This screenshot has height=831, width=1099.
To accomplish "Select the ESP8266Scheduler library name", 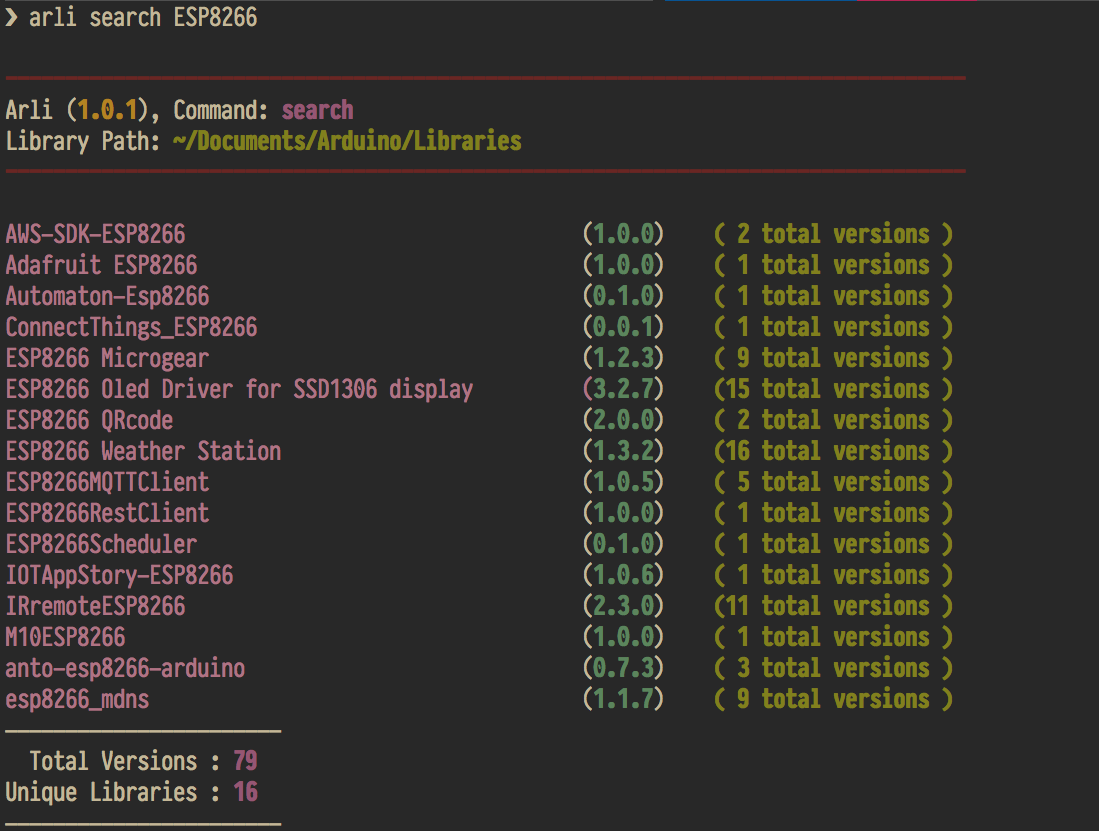I will coord(102,544).
